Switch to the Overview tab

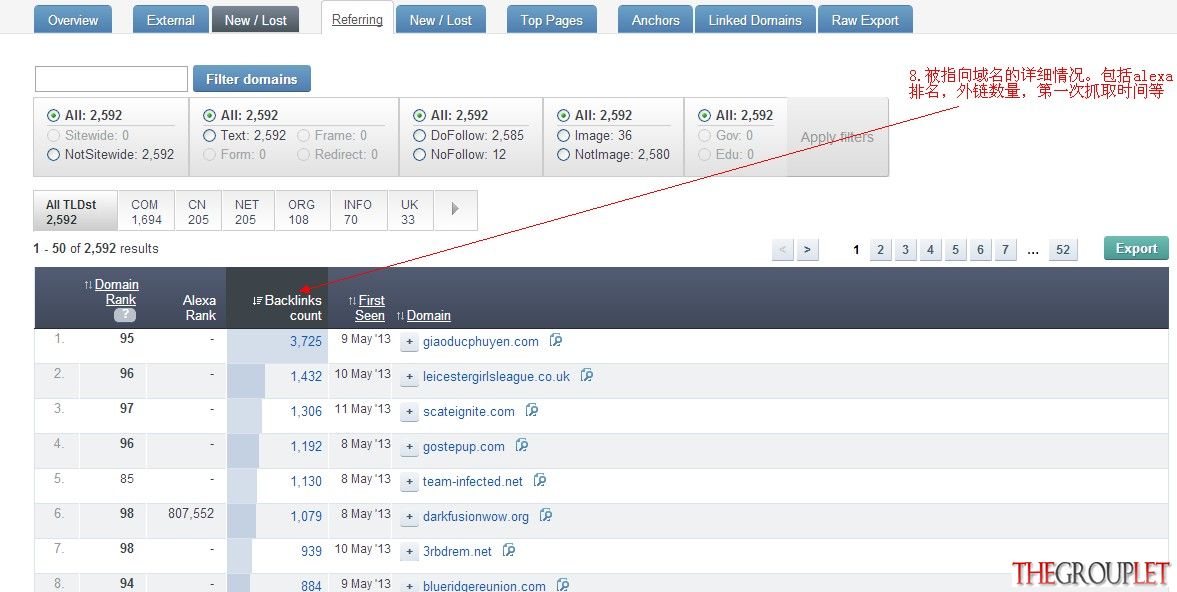[x=73, y=20]
